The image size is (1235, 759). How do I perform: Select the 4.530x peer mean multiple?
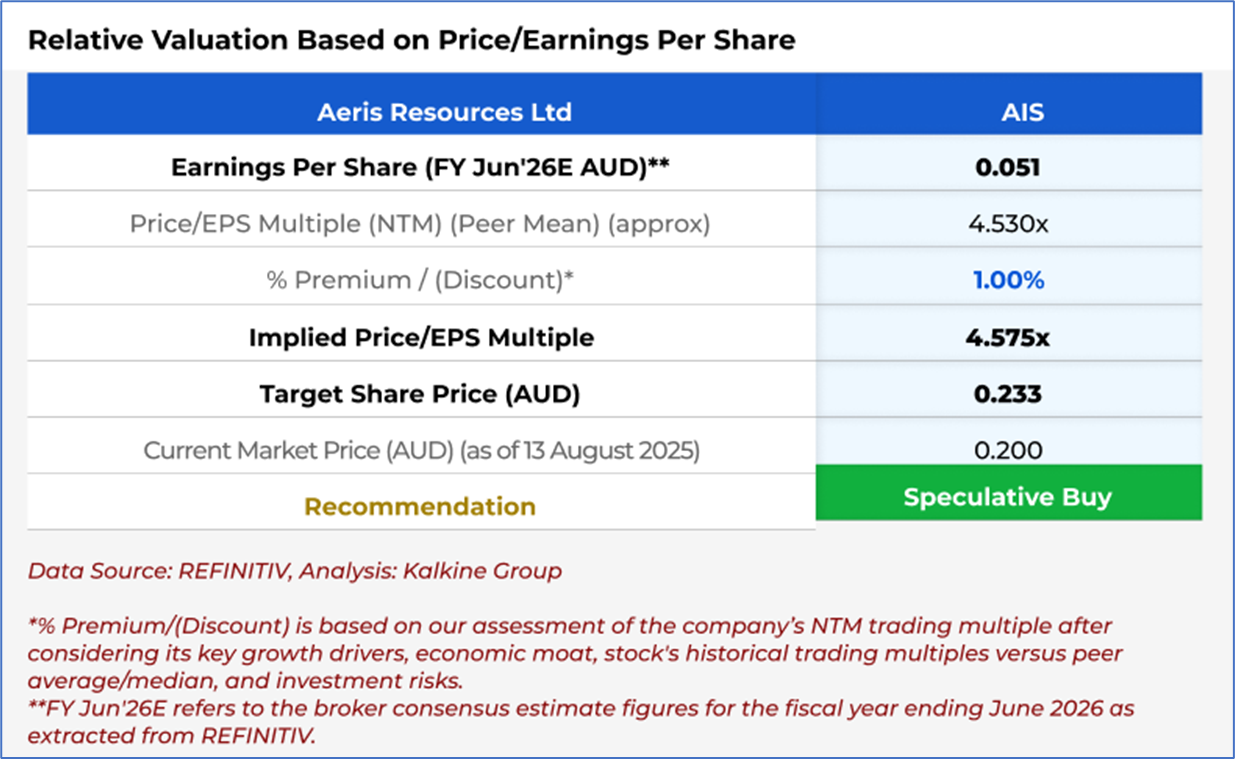1008,223
